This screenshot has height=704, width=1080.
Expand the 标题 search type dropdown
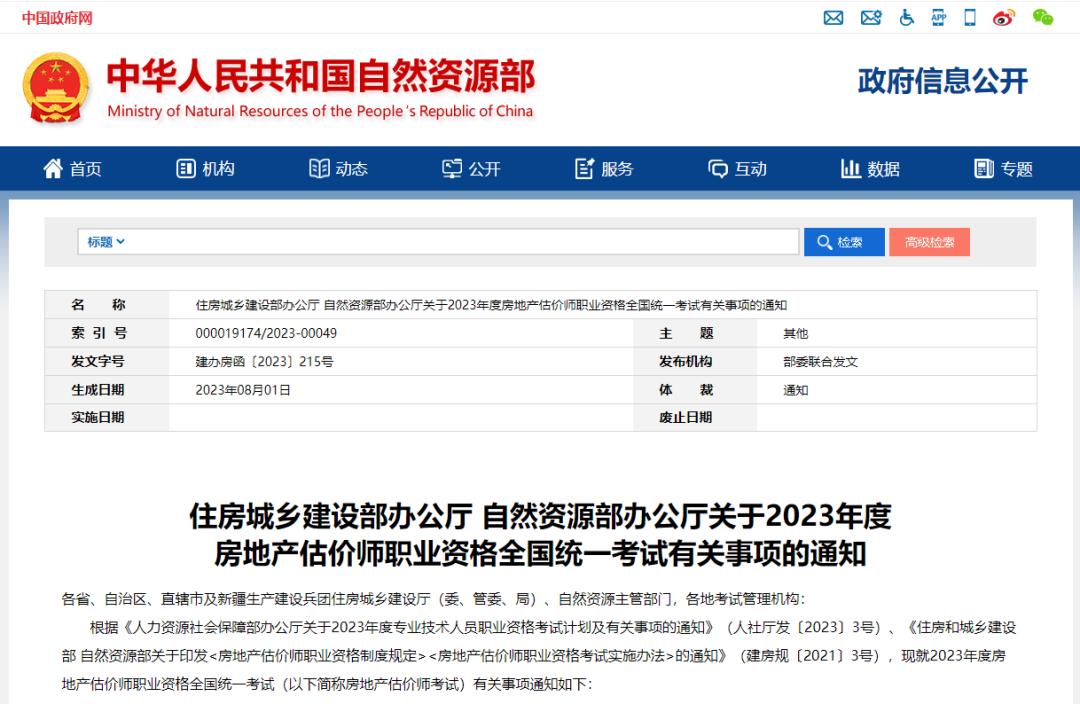coord(105,242)
